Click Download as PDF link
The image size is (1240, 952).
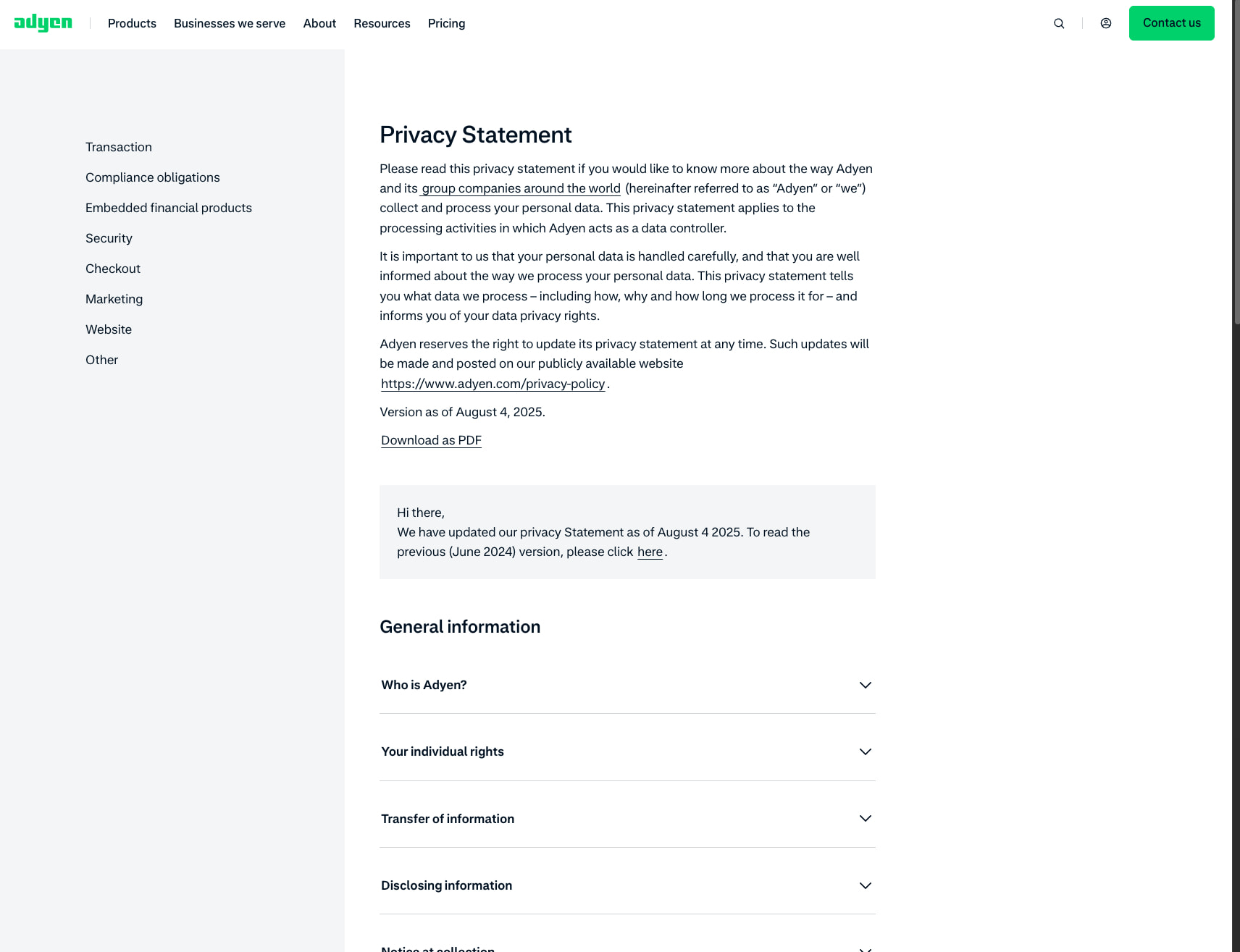(431, 440)
